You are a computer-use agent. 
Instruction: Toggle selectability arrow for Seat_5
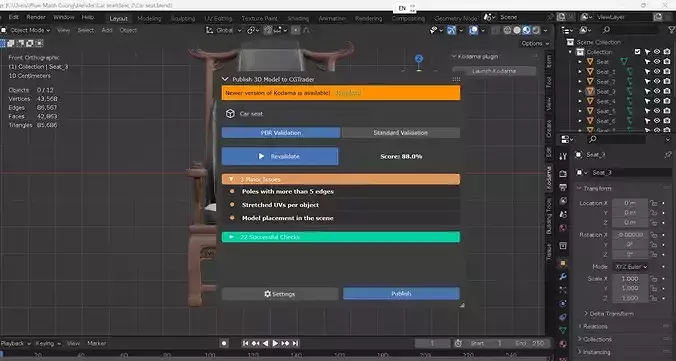point(648,111)
